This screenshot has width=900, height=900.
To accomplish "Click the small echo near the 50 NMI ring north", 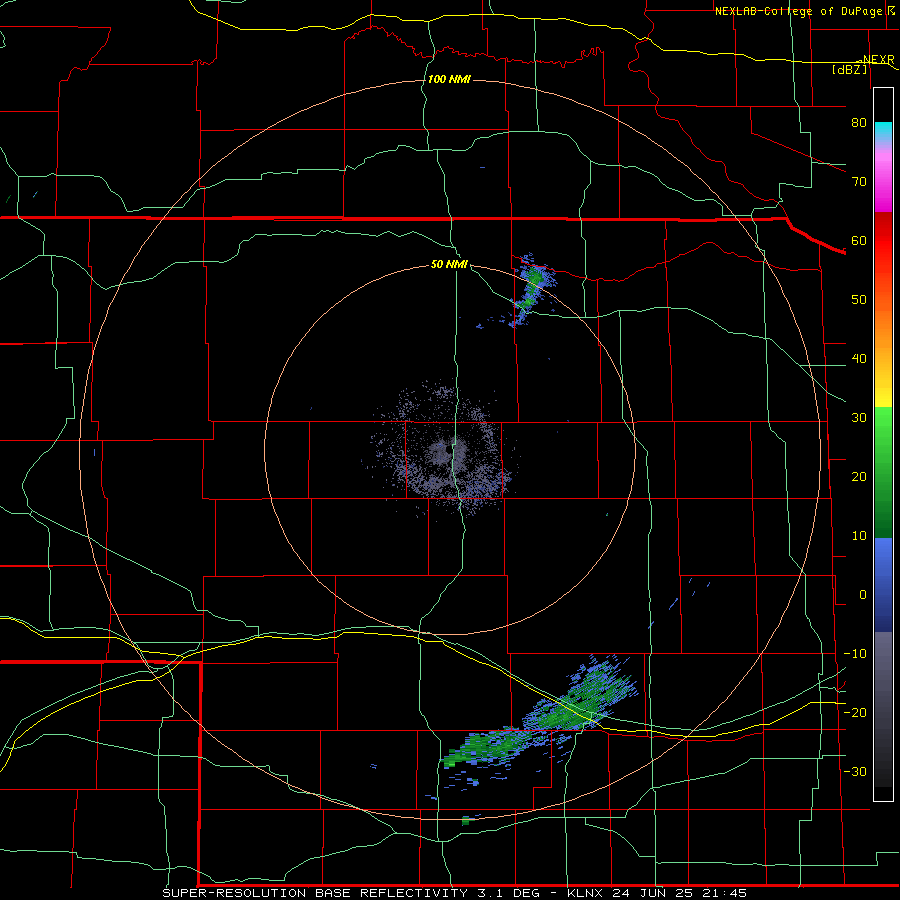I will (531, 290).
